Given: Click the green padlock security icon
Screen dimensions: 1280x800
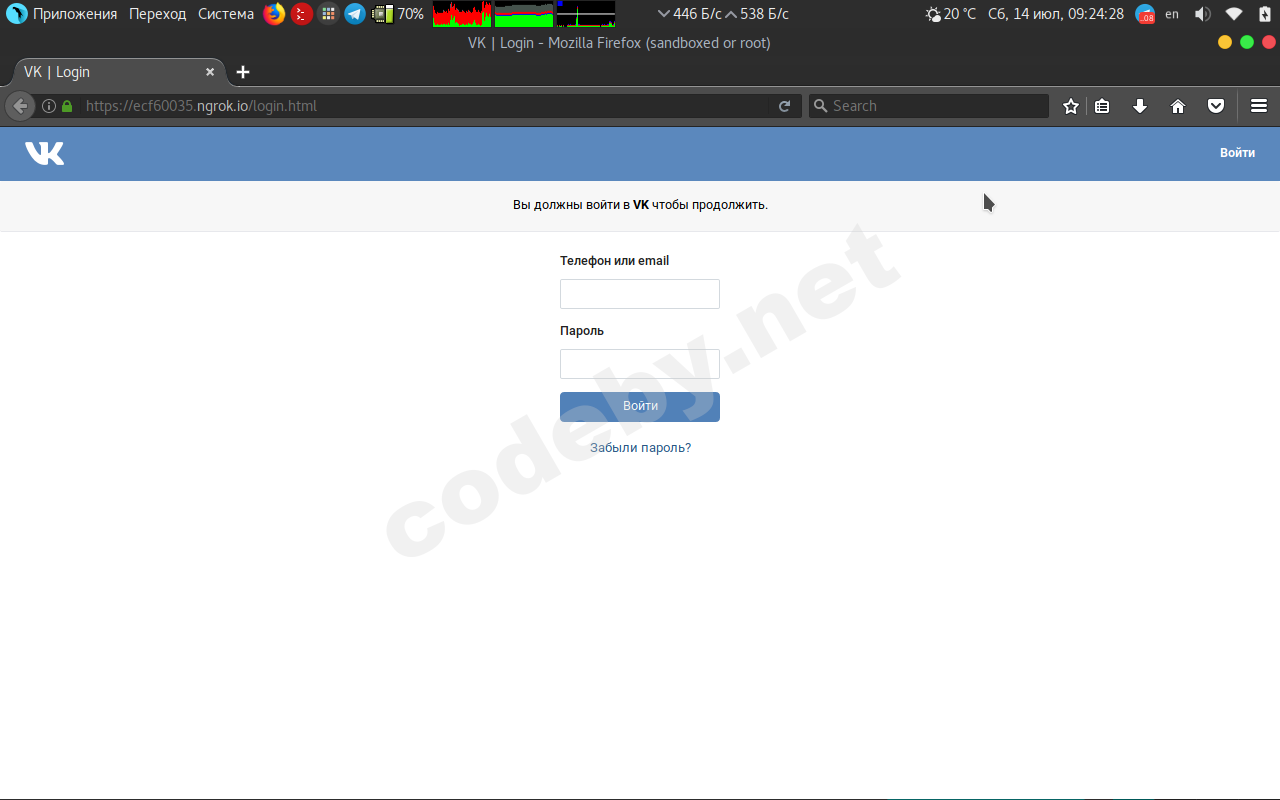Looking at the screenshot, I should [x=67, y=106].
